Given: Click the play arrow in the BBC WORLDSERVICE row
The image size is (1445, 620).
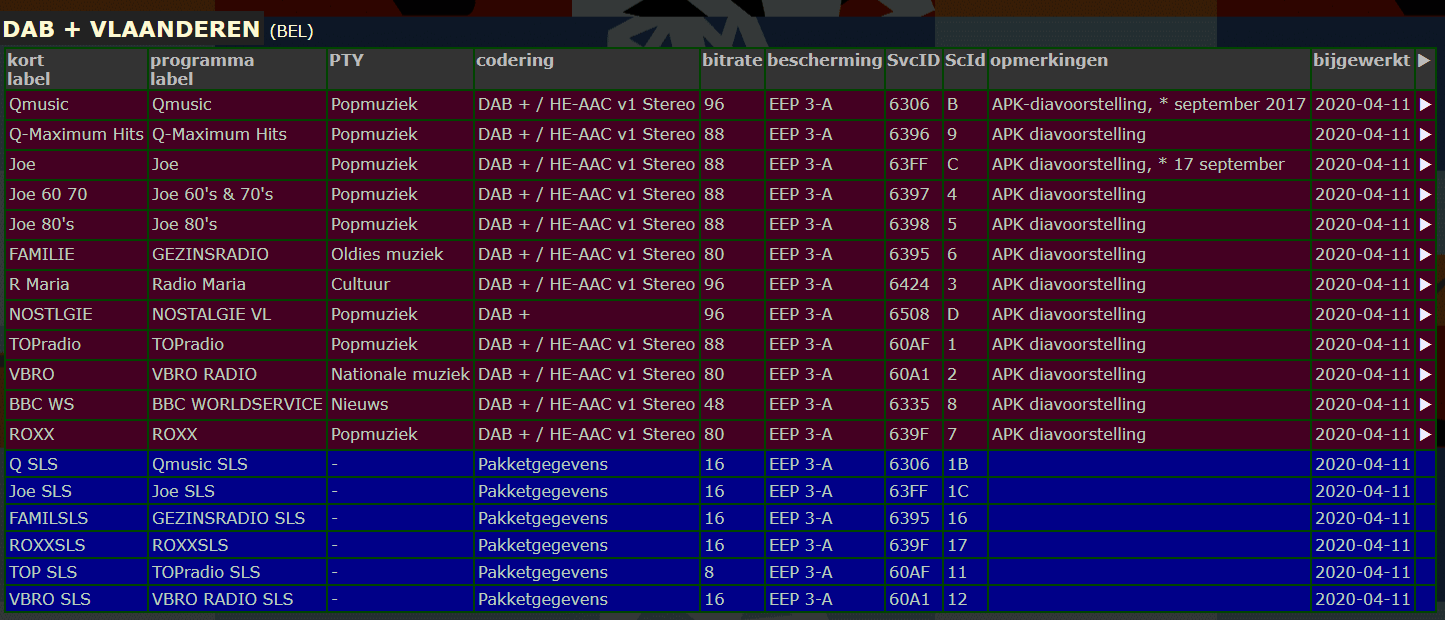Looking at the screenshot, I should coord(1425,404).
